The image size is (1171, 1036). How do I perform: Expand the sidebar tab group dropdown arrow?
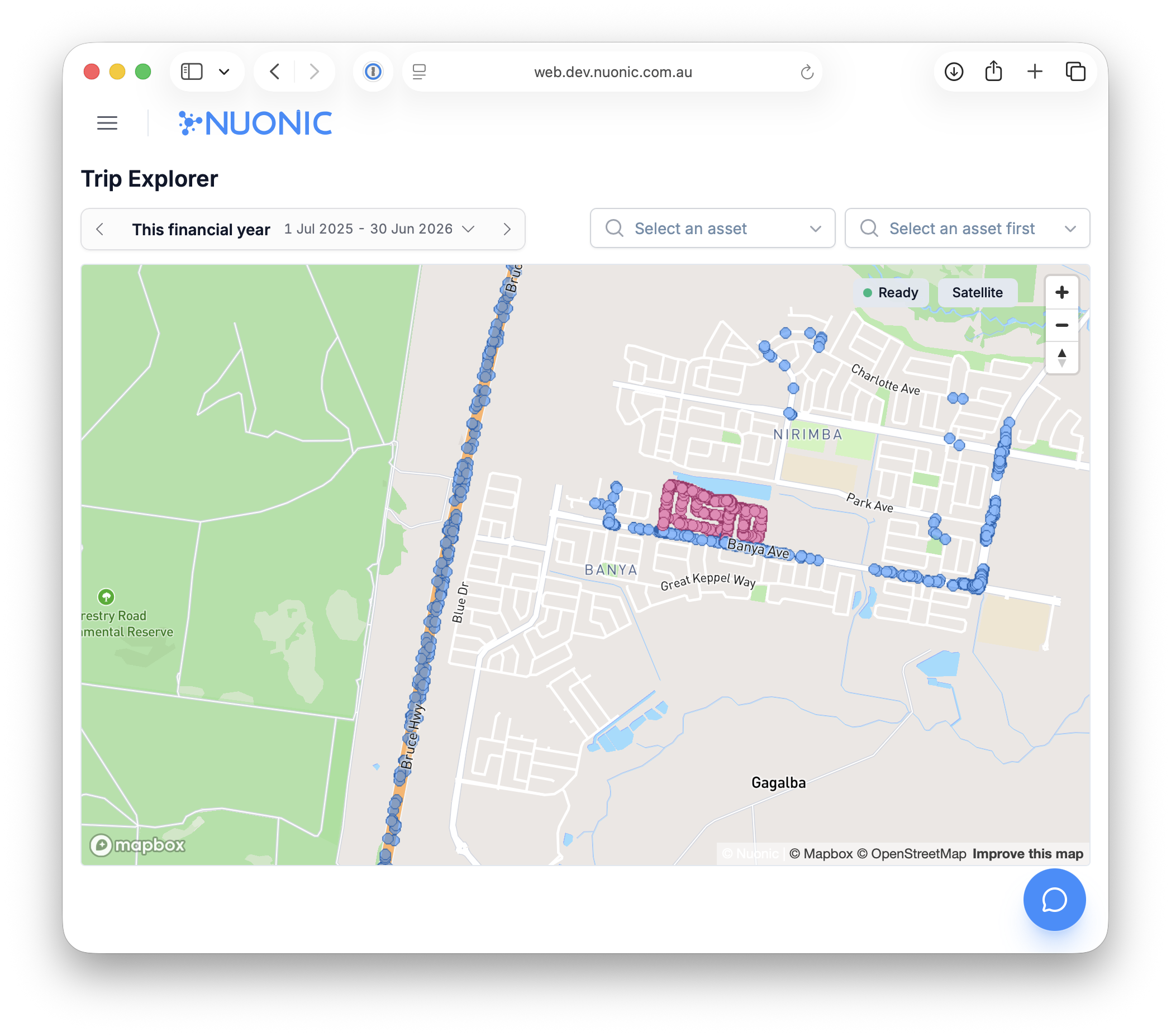click(x=224, y=72)
